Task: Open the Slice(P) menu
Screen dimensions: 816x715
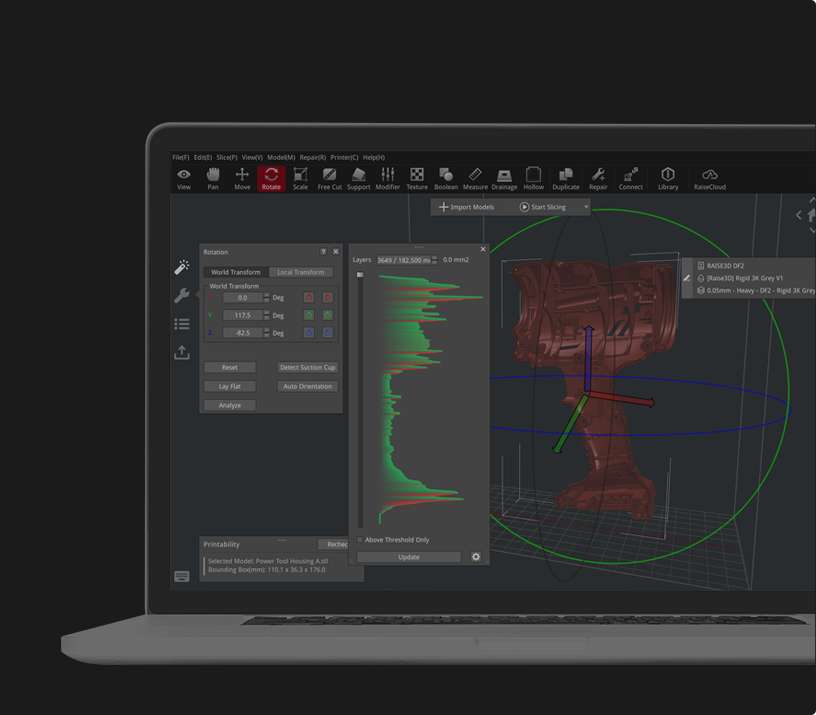Action: pyautogui.click(x=228, y=157)
